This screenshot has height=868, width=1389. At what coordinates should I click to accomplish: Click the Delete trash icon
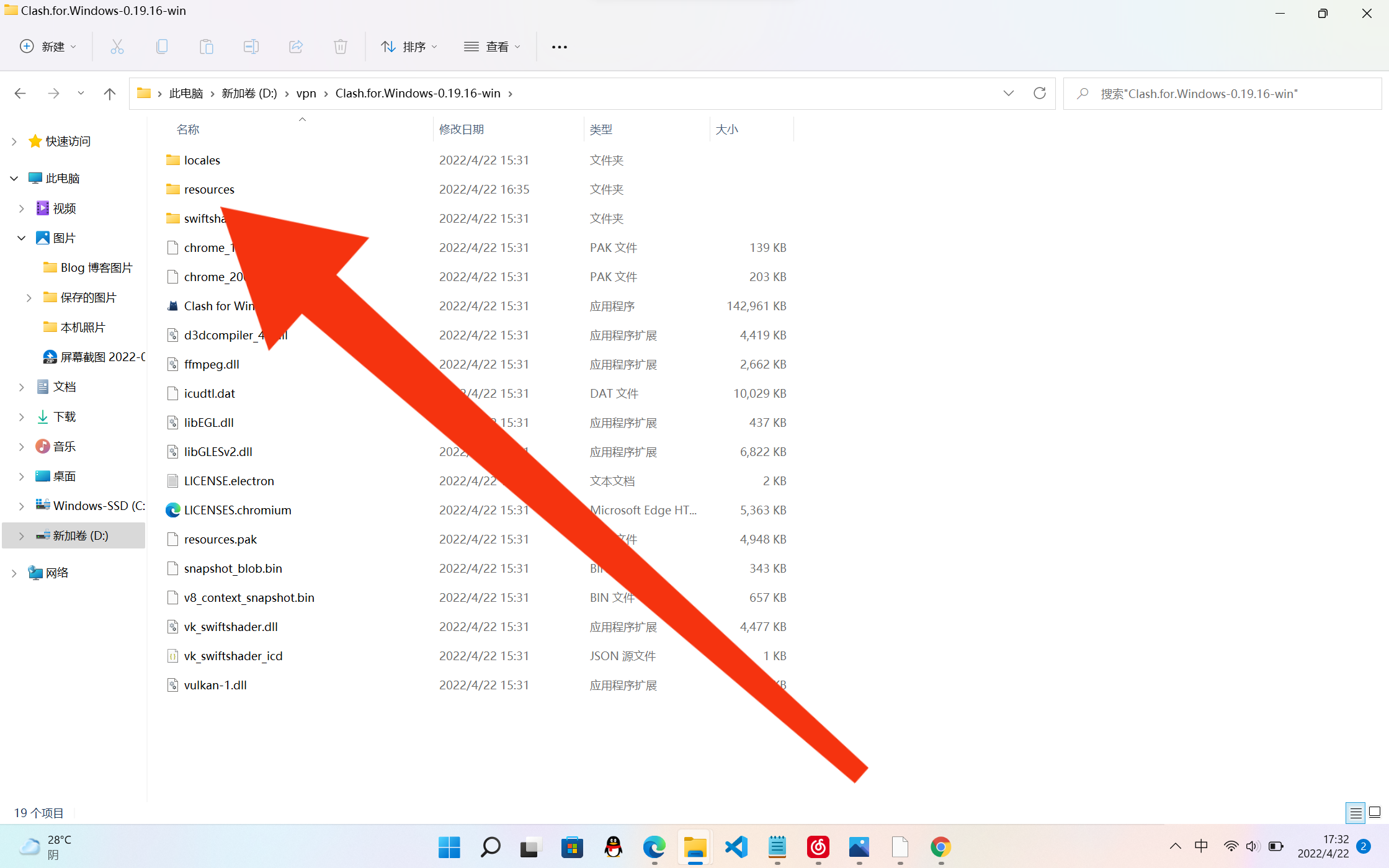click(340, 47)
